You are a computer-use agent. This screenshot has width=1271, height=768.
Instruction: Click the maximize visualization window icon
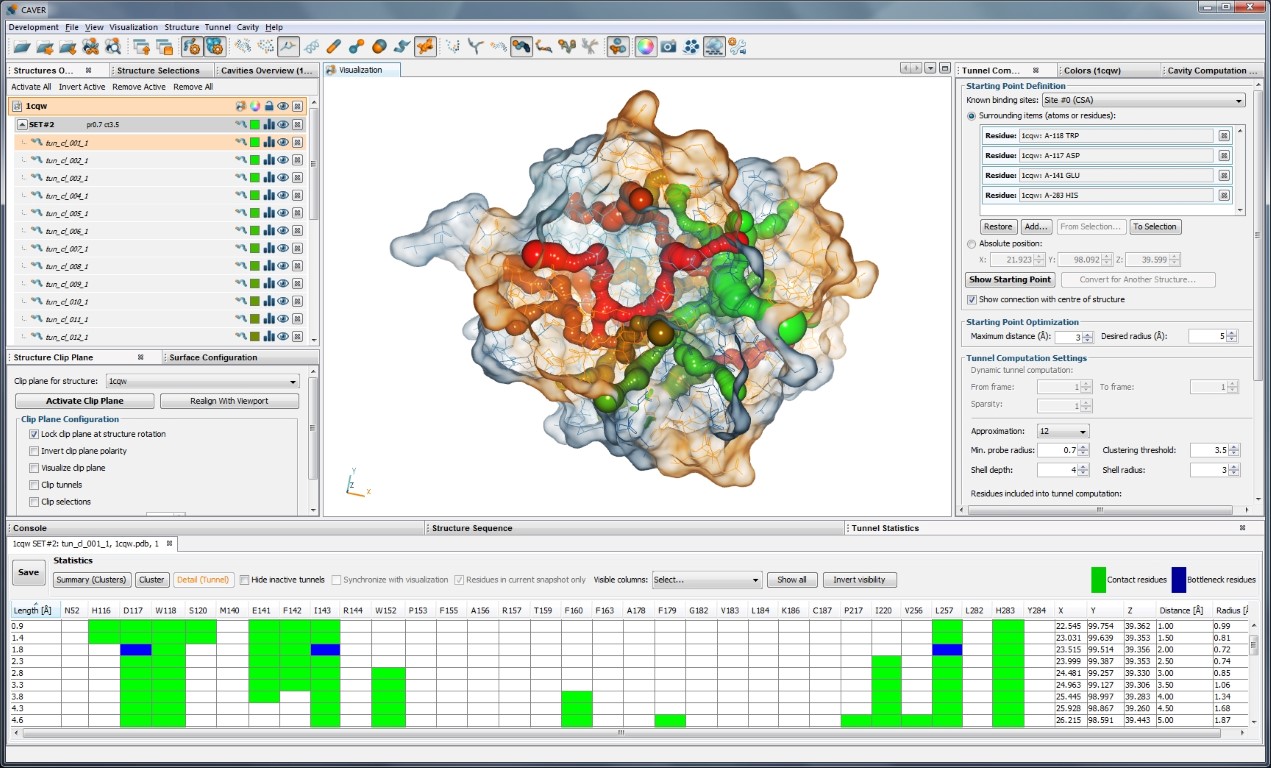pyautogui.click(x=944, y=68)
